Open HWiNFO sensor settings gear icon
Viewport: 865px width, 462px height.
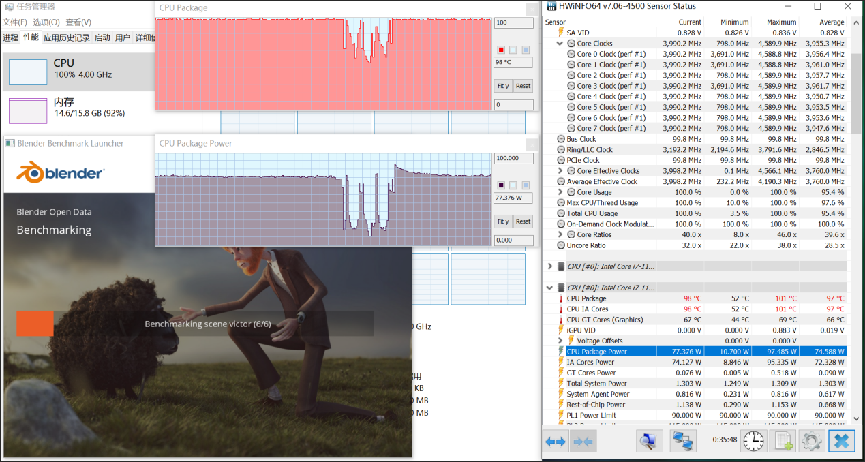click(x=810, y=441)
